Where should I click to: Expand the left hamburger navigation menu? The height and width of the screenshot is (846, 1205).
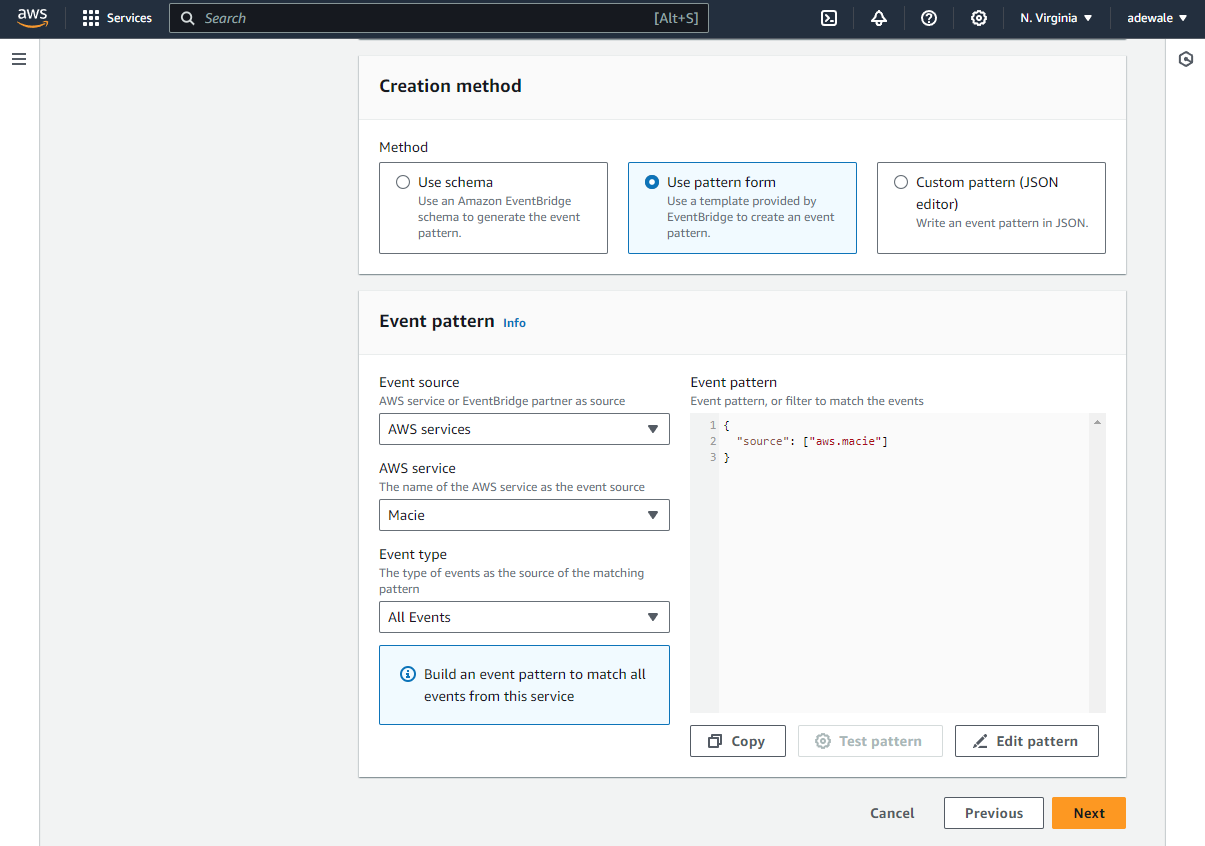(x=19, y=59)
